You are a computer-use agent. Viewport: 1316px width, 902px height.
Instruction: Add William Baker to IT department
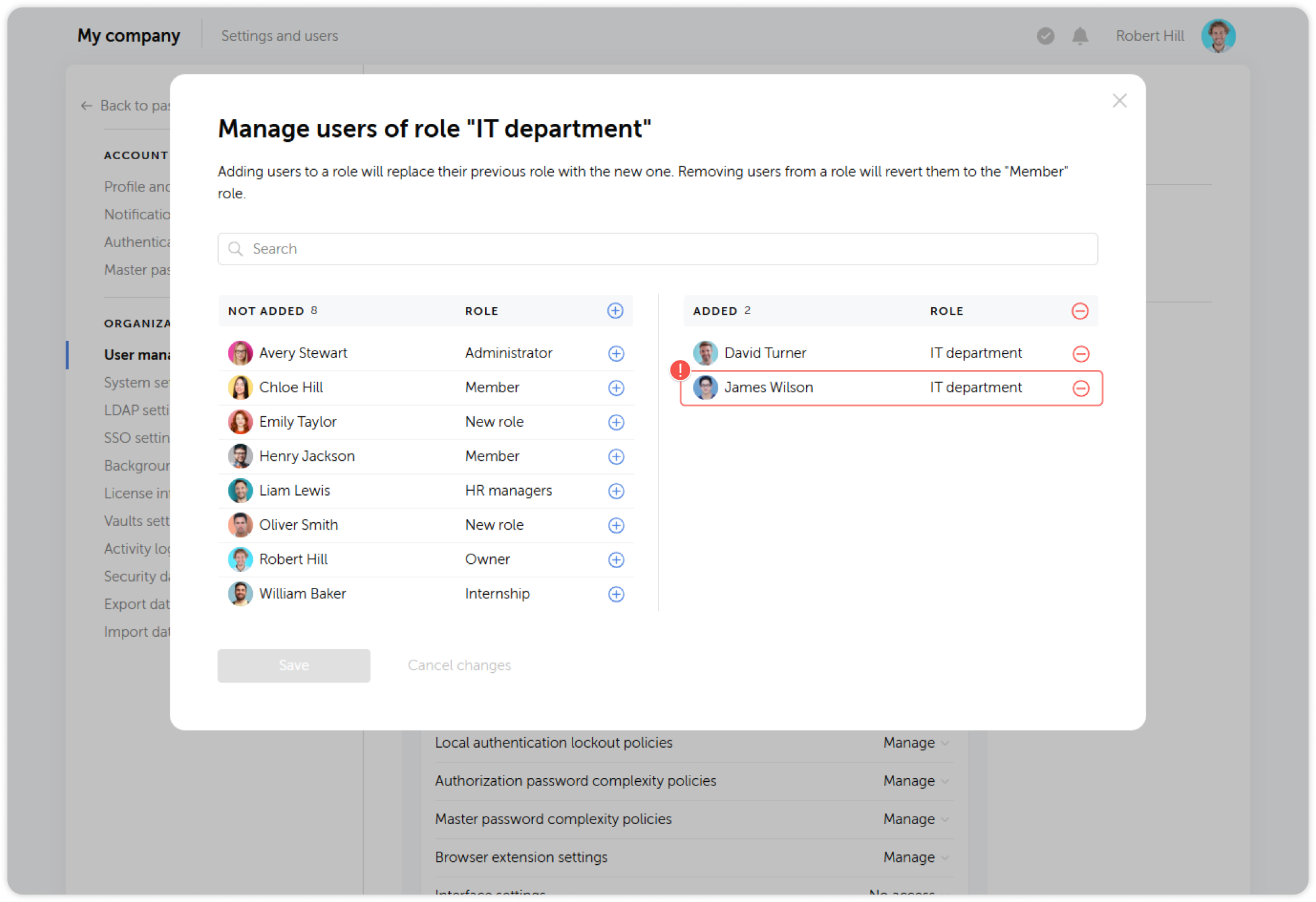coord(616,593)
